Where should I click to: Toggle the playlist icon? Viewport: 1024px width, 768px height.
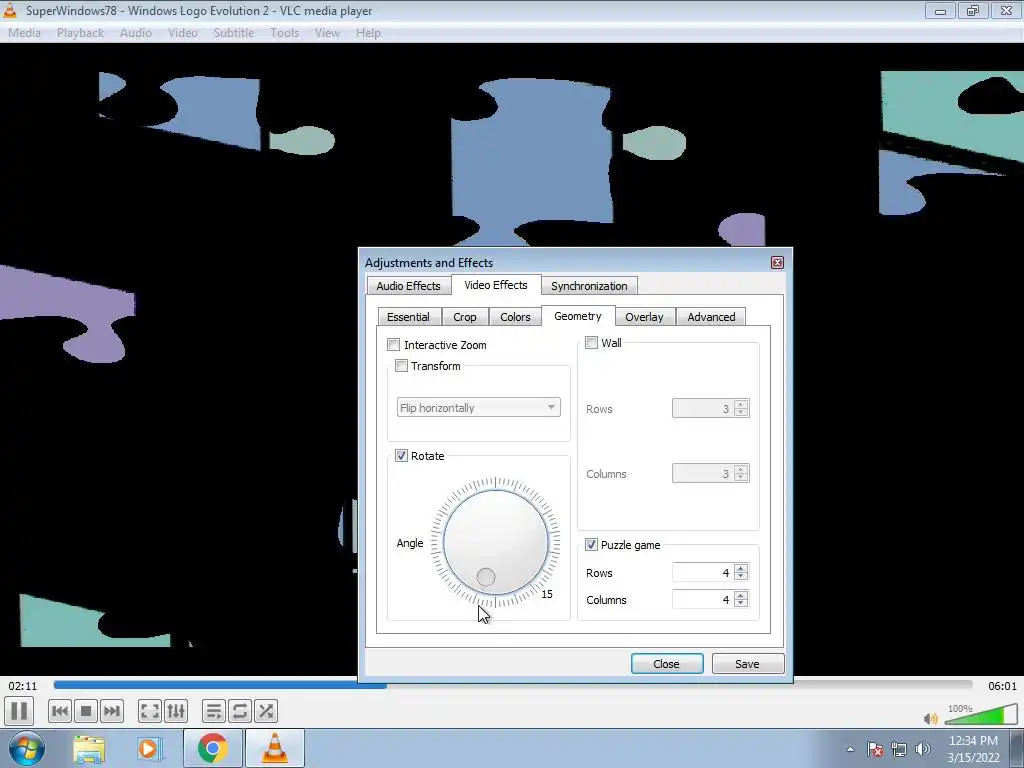pyautogui.click(x=214, y=711)
